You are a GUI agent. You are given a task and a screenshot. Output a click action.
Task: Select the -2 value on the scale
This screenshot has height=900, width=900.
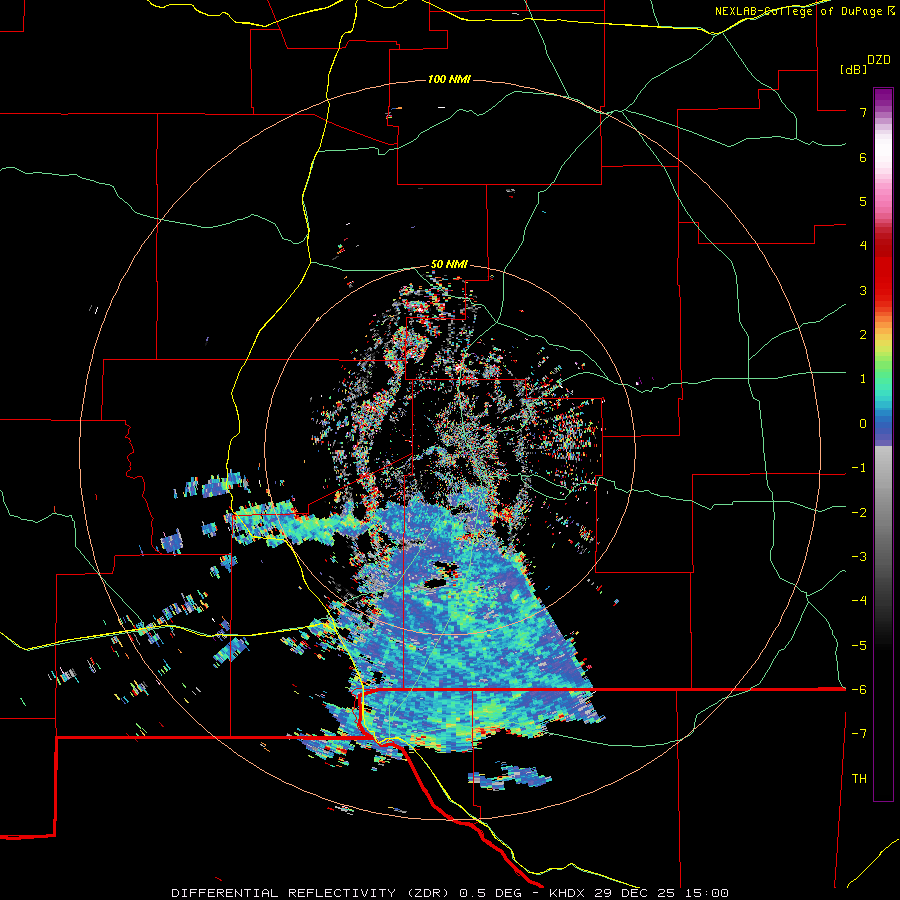coord(859,513)
